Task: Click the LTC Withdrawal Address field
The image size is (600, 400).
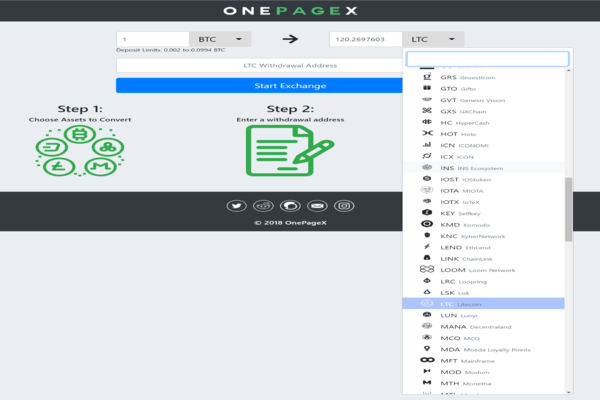Action: [x=259, y=65]
